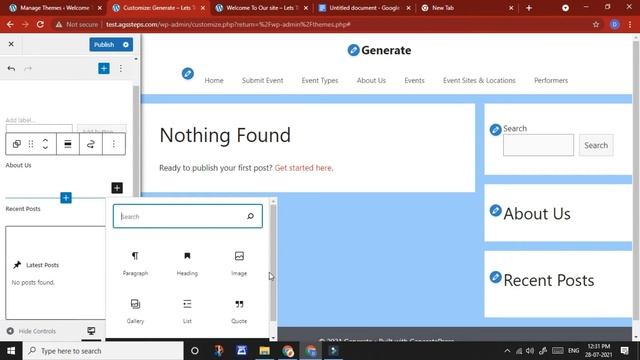Click the move to widget area icon
Viewport: 640px width, 360px height.
[x=91, y=144]
